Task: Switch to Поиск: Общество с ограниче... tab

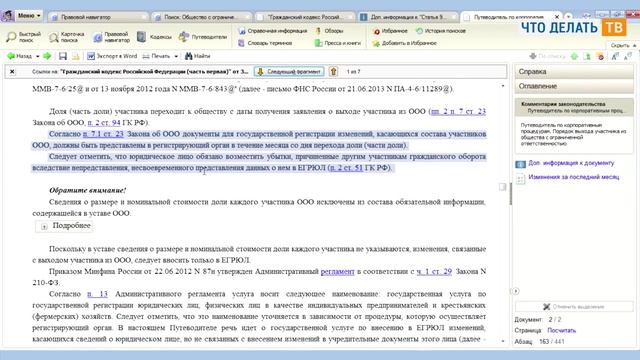Action: pos(201,17)
